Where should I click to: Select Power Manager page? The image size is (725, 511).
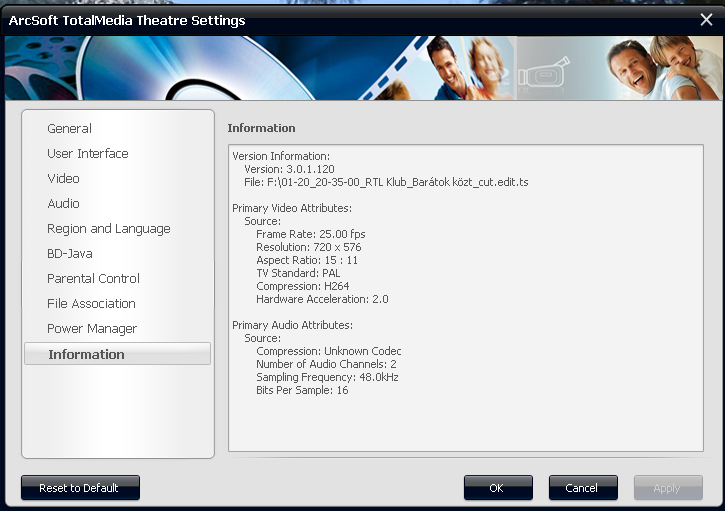pos(92,329)
